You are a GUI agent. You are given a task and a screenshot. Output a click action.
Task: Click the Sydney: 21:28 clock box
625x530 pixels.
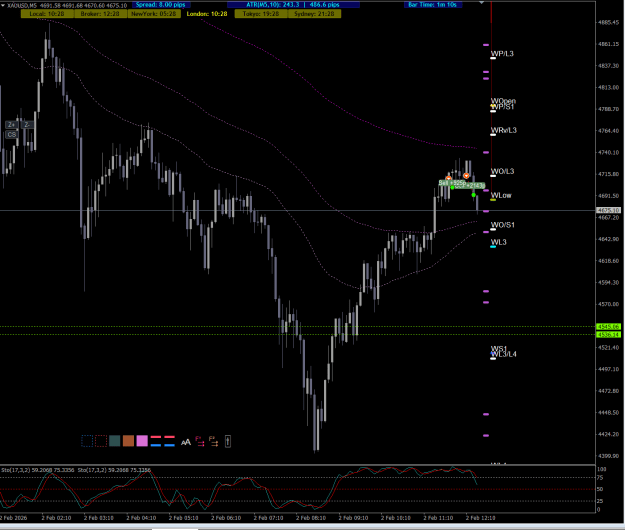coord(314,14)
